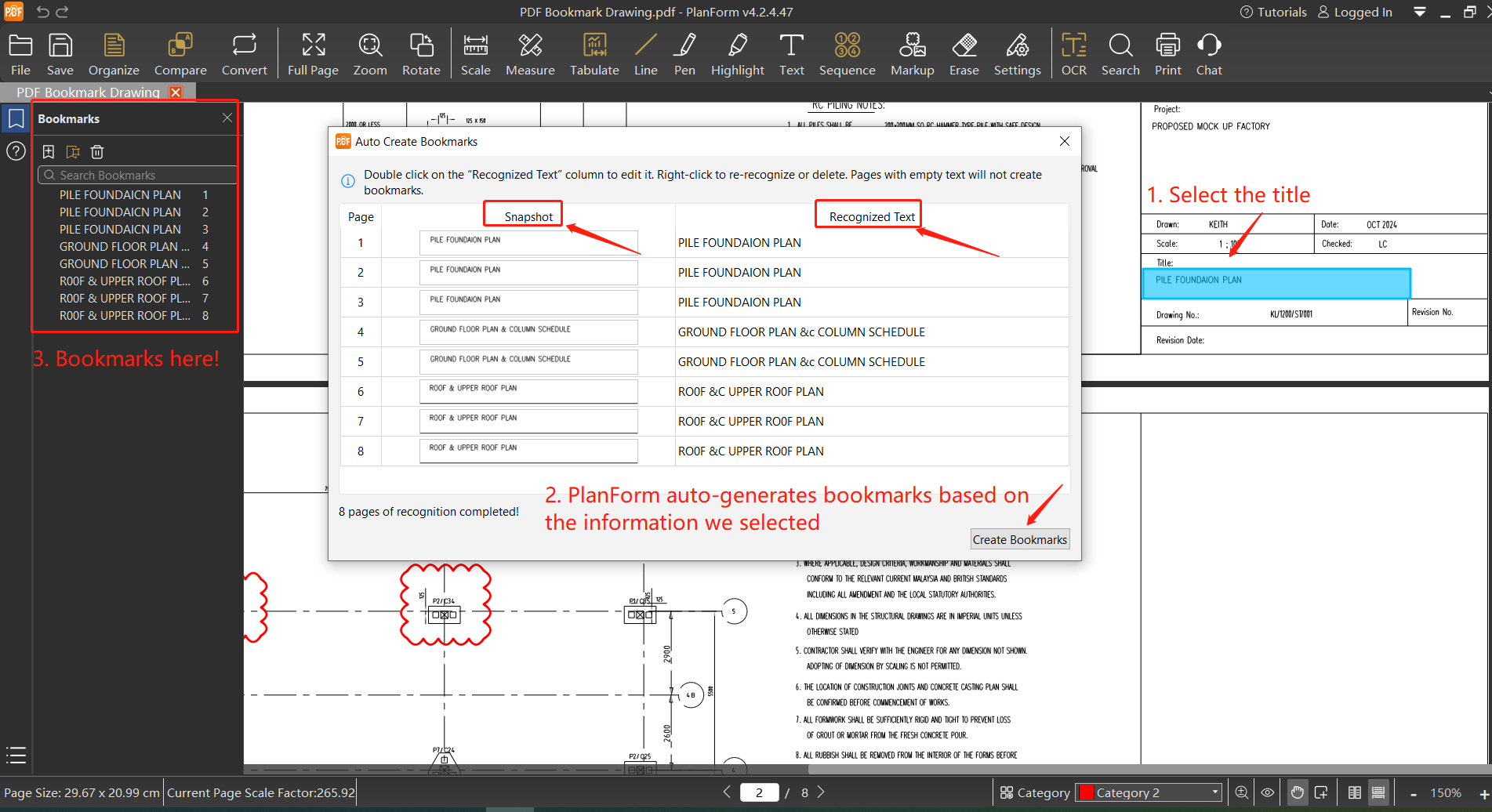Viewport: 1492px width, 812px height.
Task: Open the Compare tool
Action: (180, 54)
